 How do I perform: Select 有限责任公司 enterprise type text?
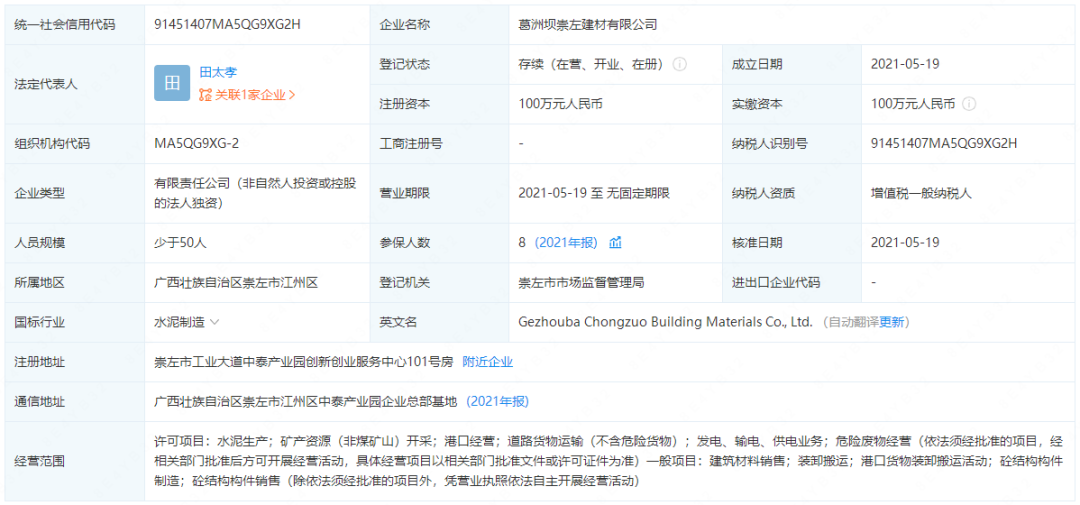click(x=257, y=193)
